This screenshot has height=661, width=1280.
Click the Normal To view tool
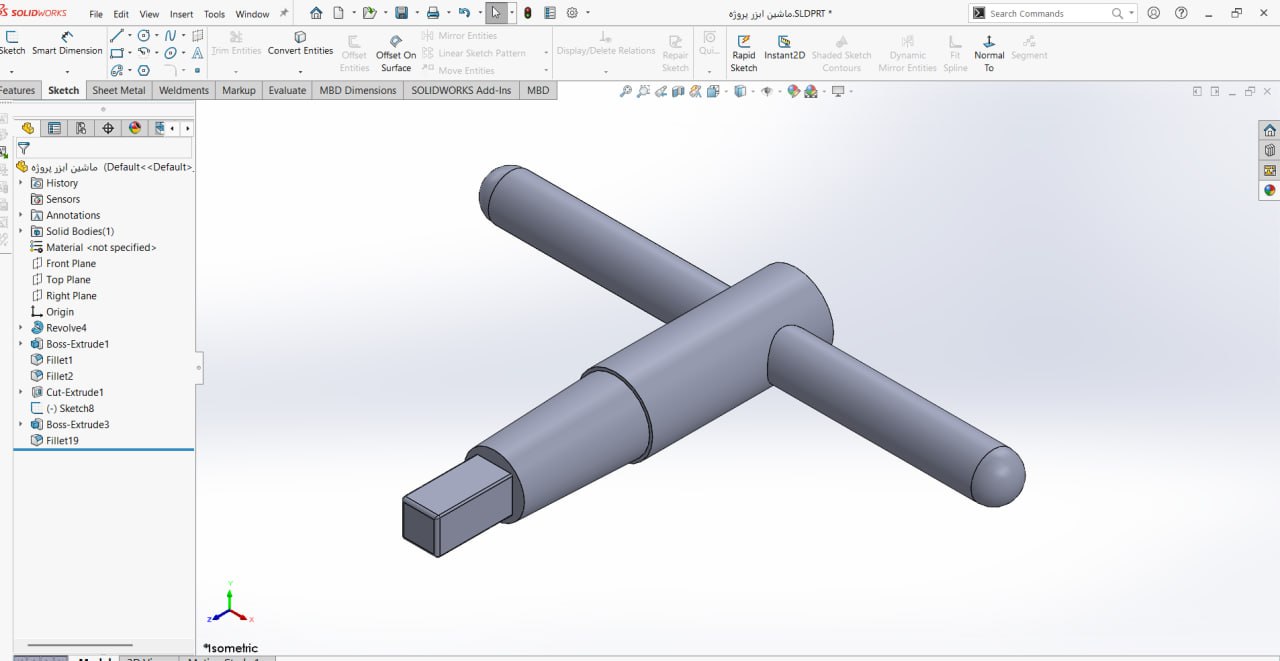989,54
